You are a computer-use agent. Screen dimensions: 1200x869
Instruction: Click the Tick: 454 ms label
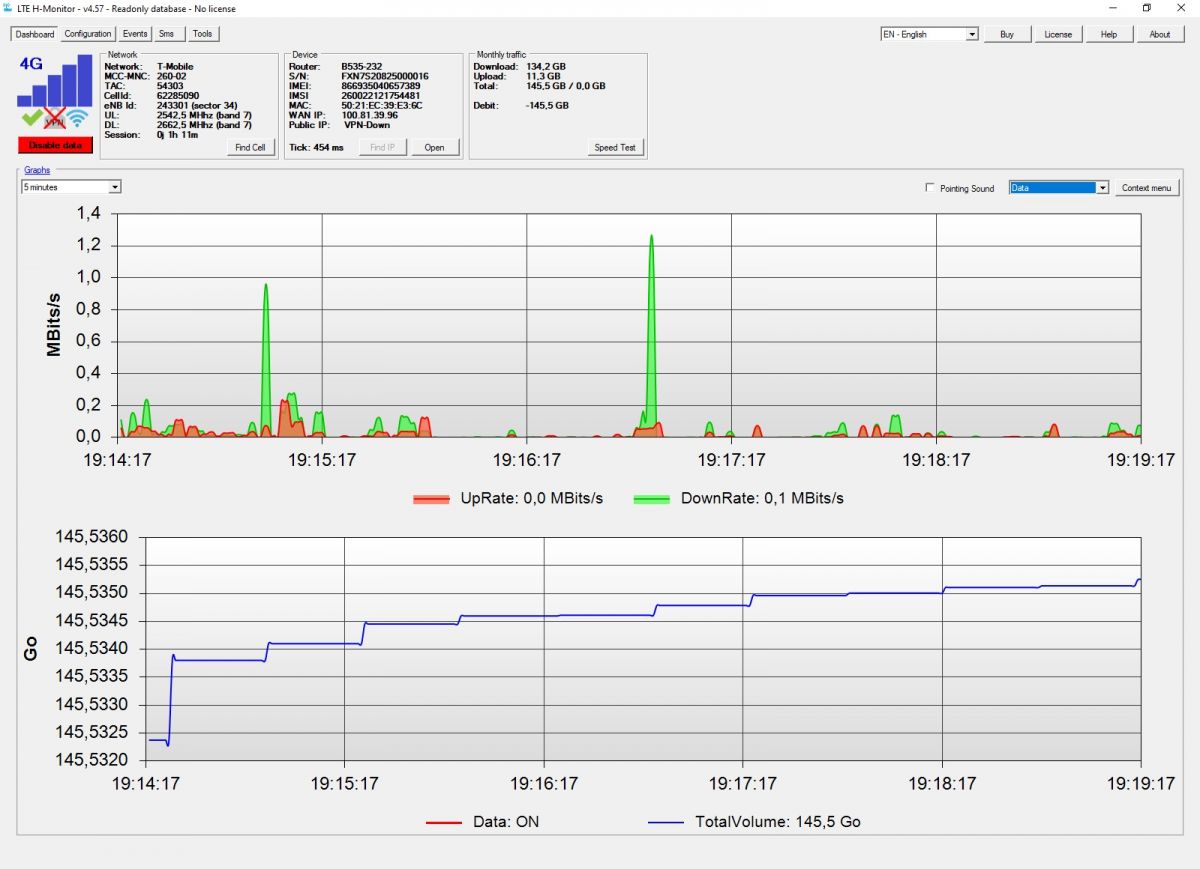(x=316, y=148)
